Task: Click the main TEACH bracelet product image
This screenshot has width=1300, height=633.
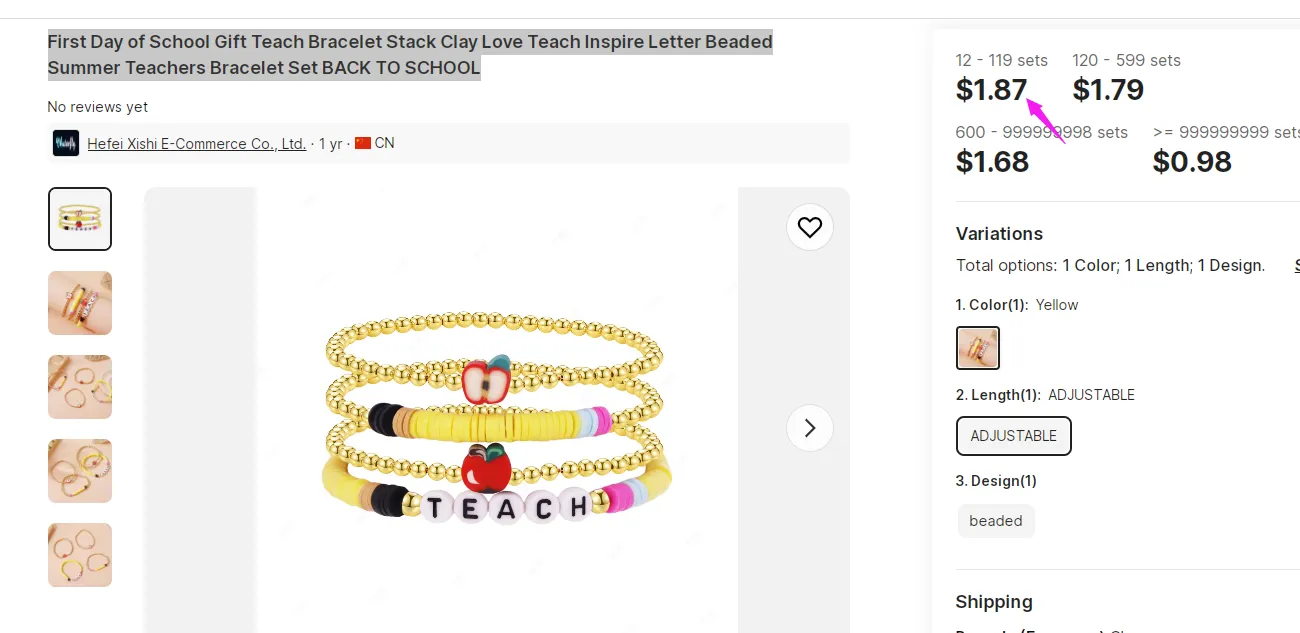Action: [x=497, y=420]
